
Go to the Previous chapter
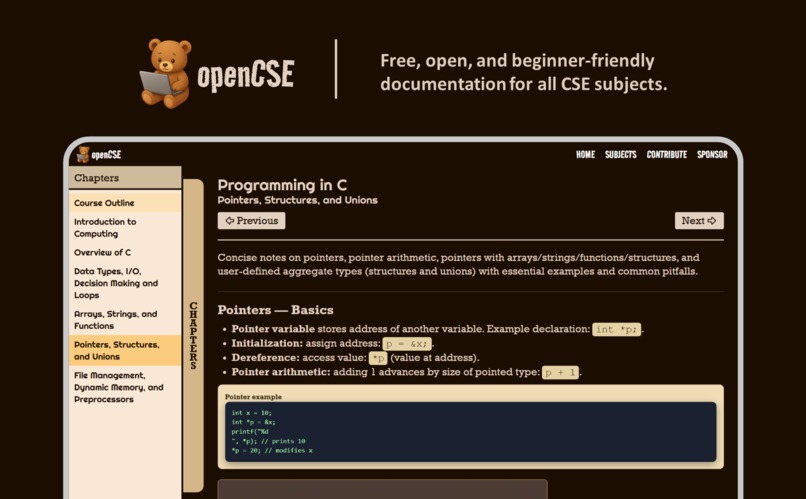click(251, 220)
